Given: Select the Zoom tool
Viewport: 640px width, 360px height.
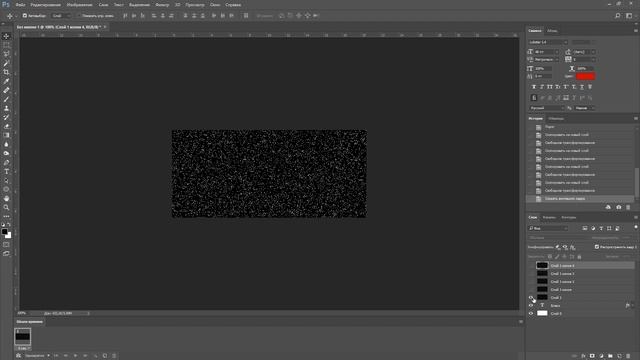Looking at the screenshot, I should pyautogui.click(x=6, y=207).
